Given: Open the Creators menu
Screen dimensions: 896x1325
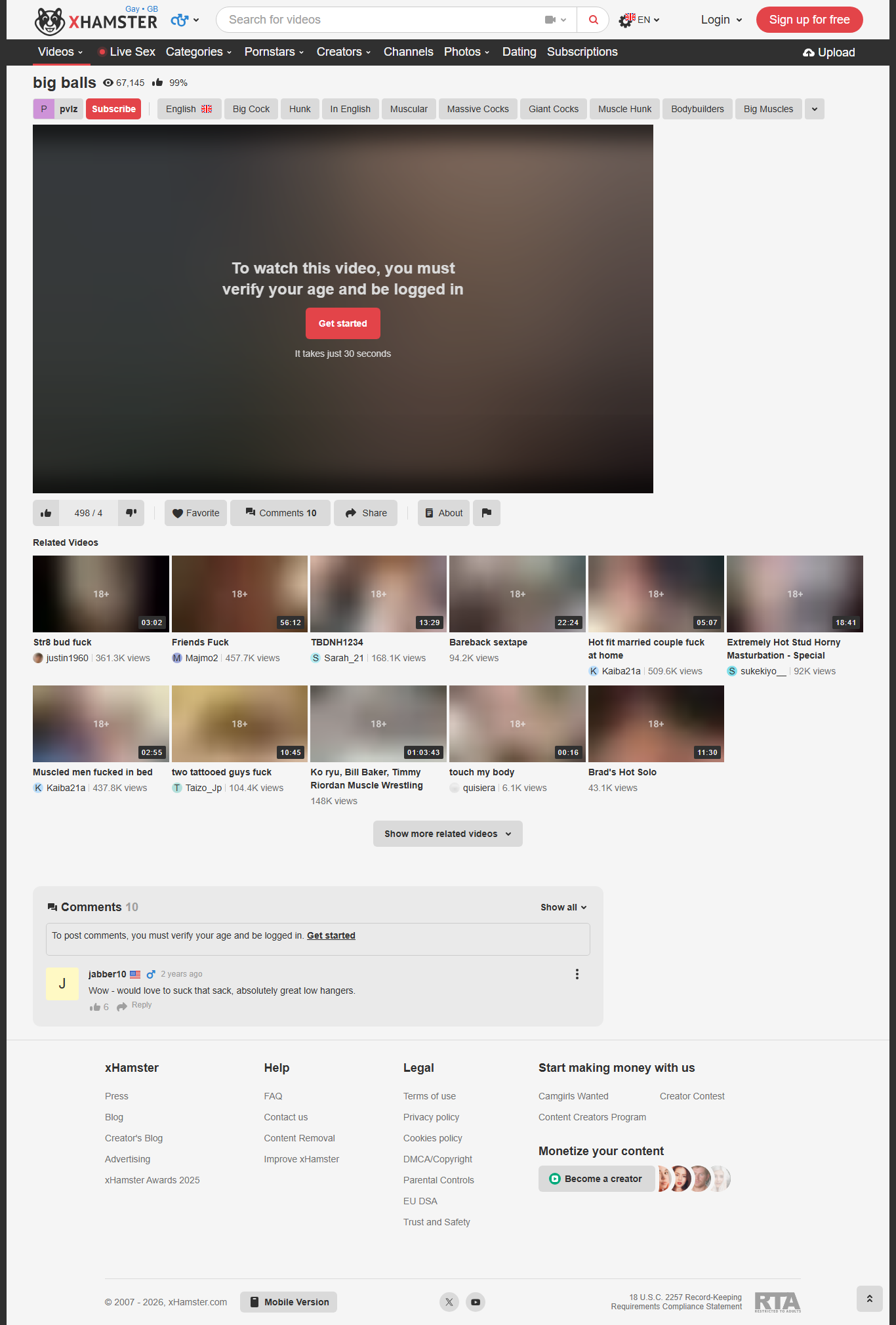Looking at the screenshot, I should click(x=344, y=52).
